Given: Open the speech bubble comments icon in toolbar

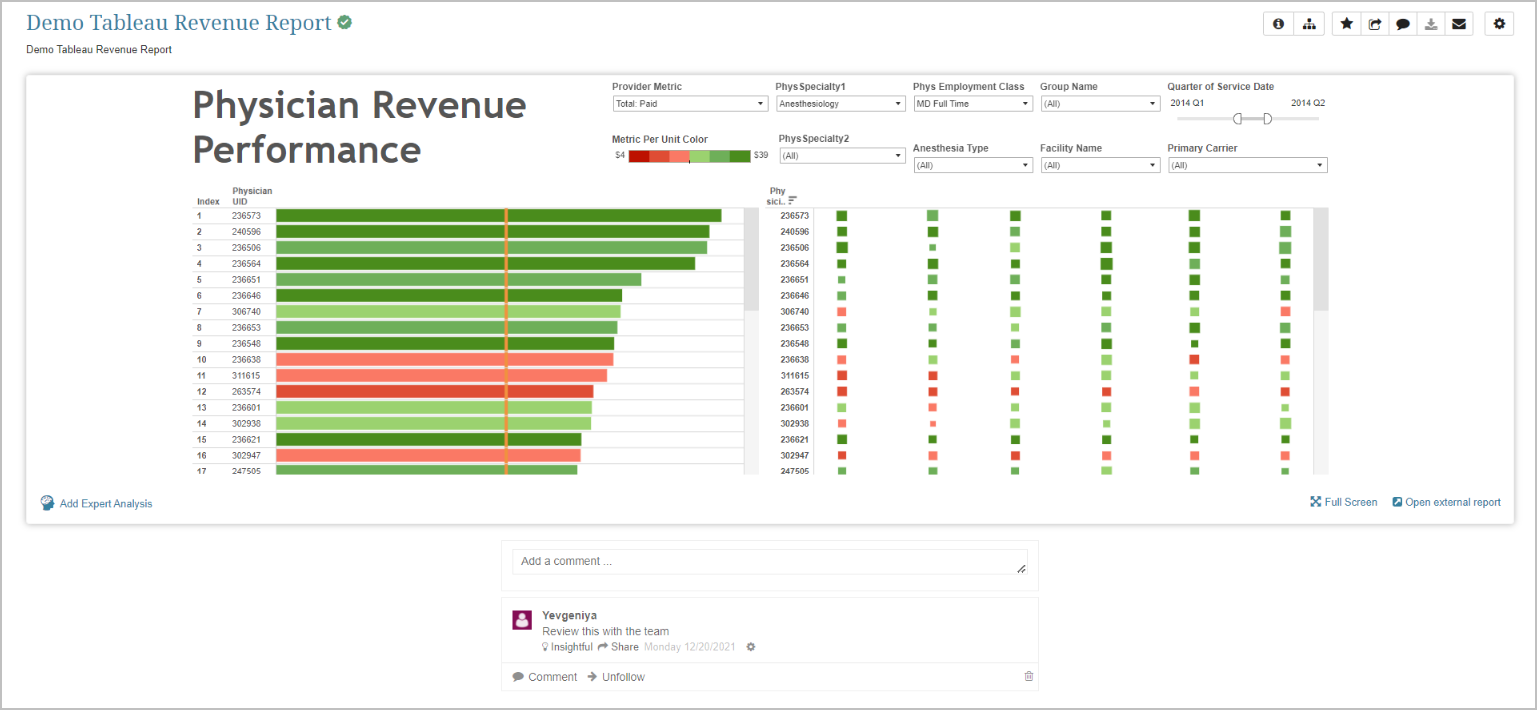Looking at the screenshot, I should pyautogui.click(x=1403, y=25).
